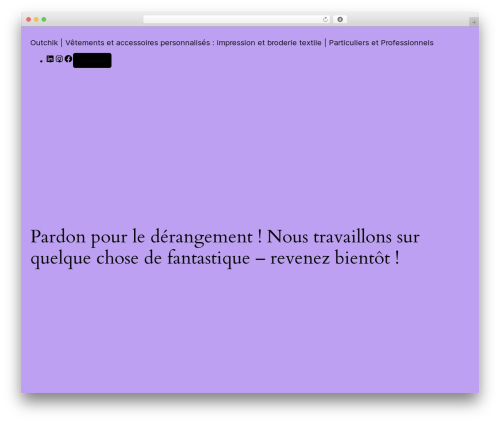Close the window with the red button

[x=29, y=20]
